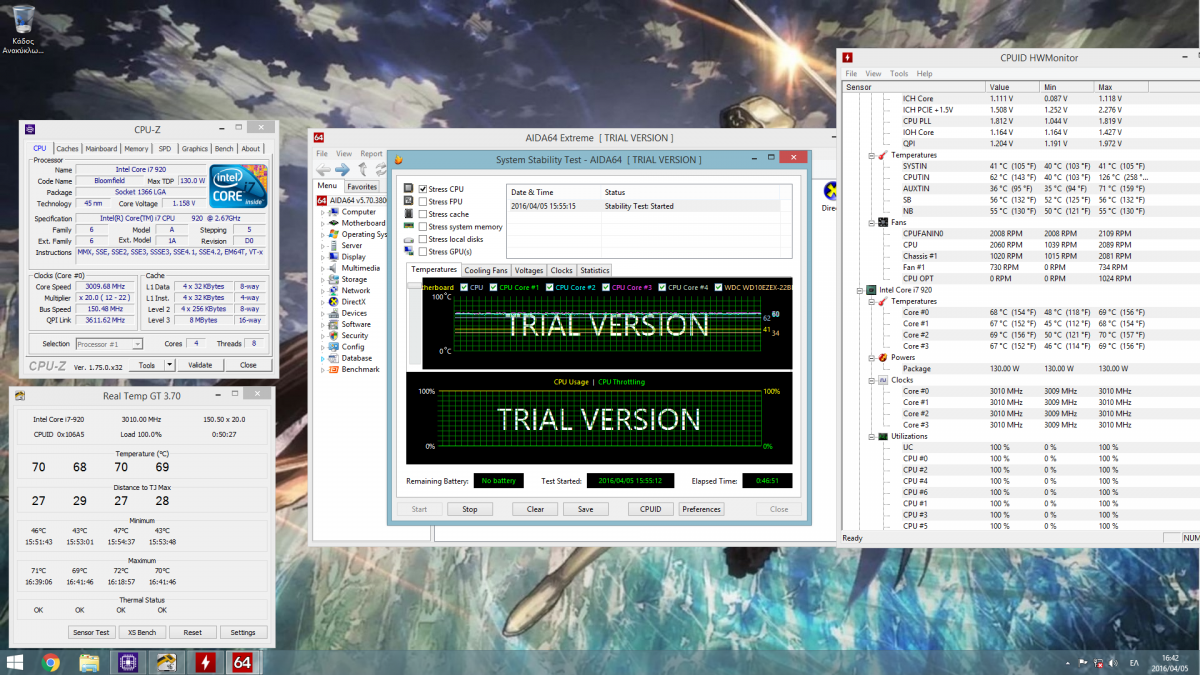Click the Utilizations icon in HWMonitor
The width and height of the screenshot is (1200, 675).
pos(882,436)
